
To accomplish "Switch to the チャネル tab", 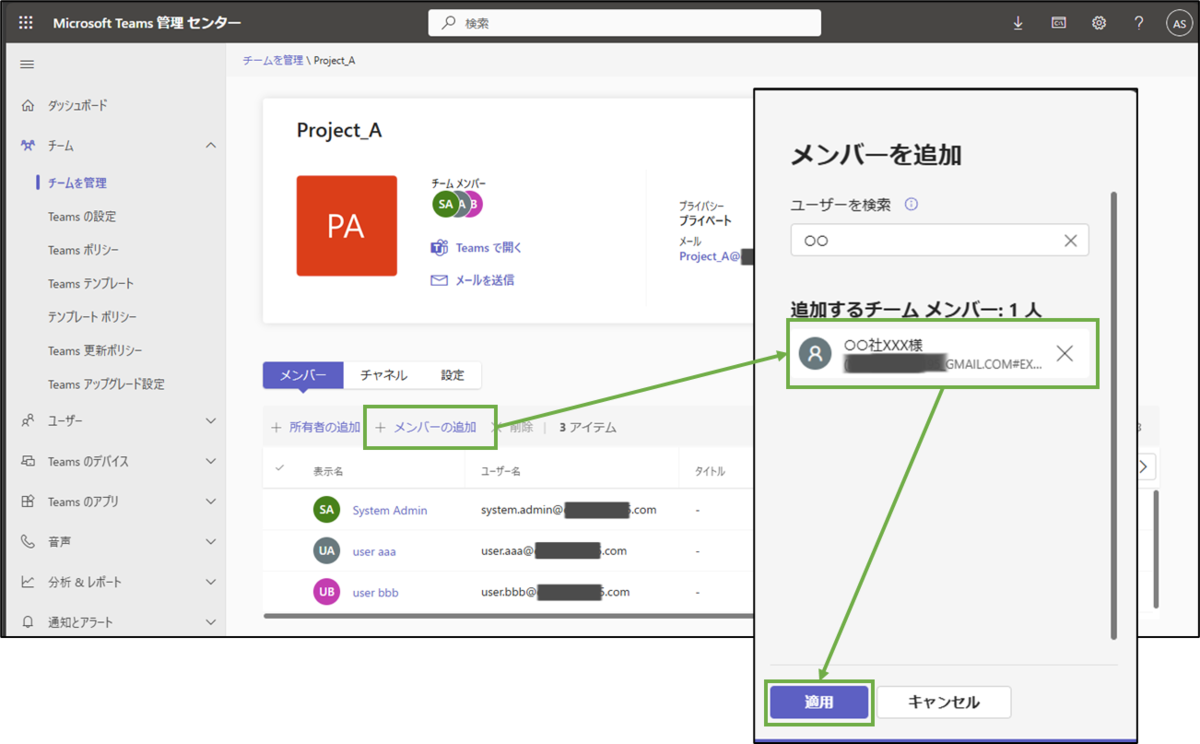I will 384,375.
